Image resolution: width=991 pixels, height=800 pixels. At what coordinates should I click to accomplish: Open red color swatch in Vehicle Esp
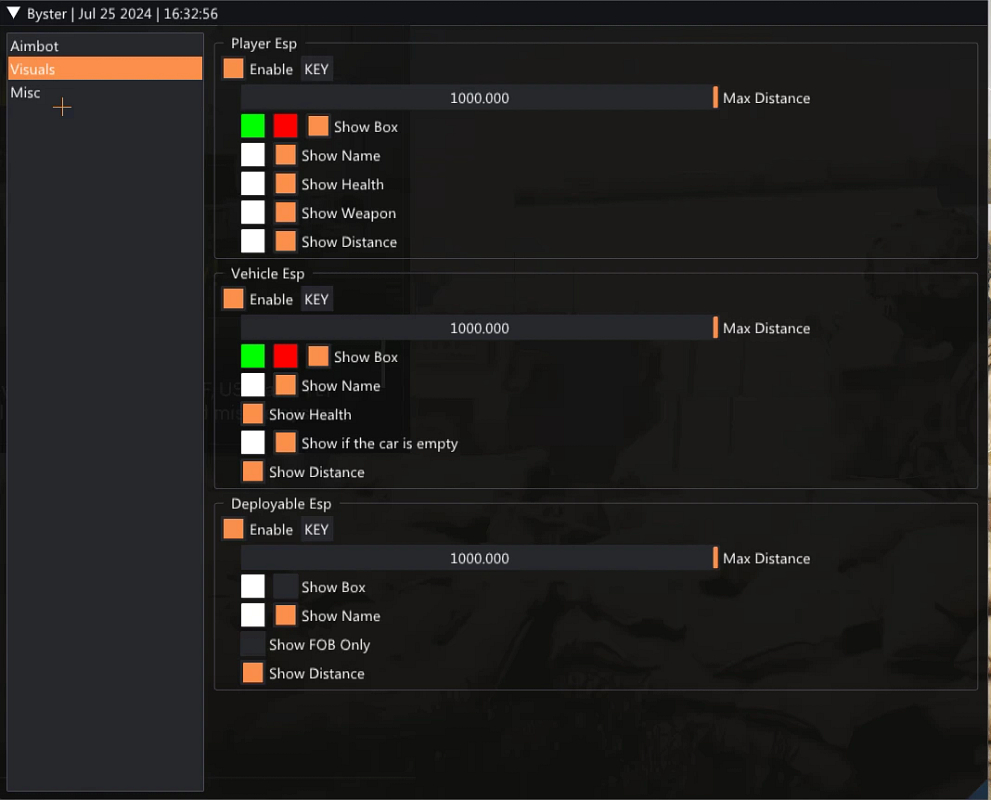click(x=285, y=356)
